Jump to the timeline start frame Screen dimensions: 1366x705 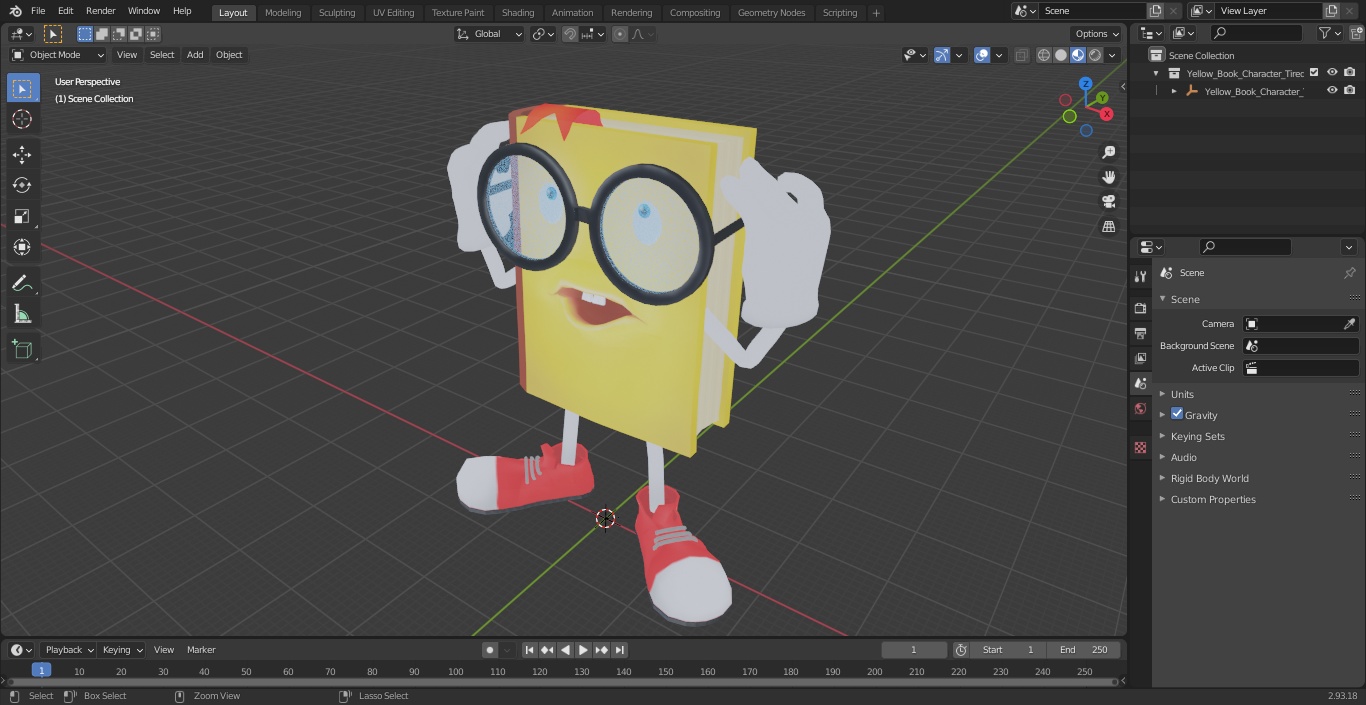530,650
